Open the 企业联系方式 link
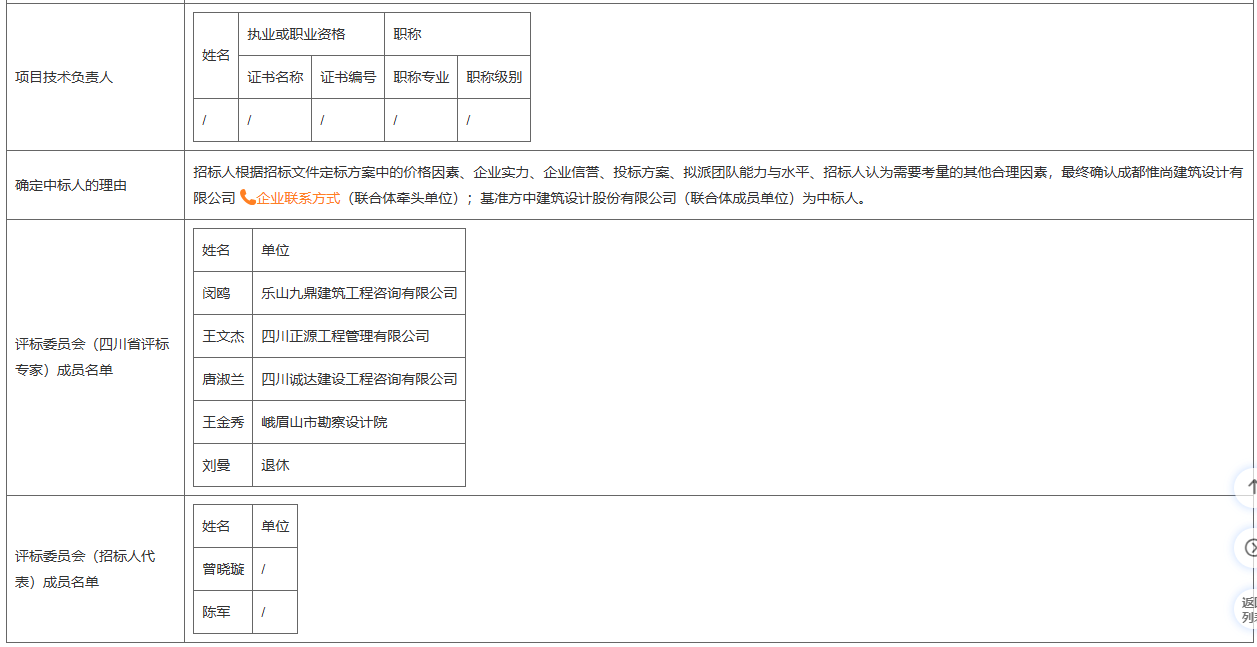Viewport: 1257px width, 647px height. 298,198
